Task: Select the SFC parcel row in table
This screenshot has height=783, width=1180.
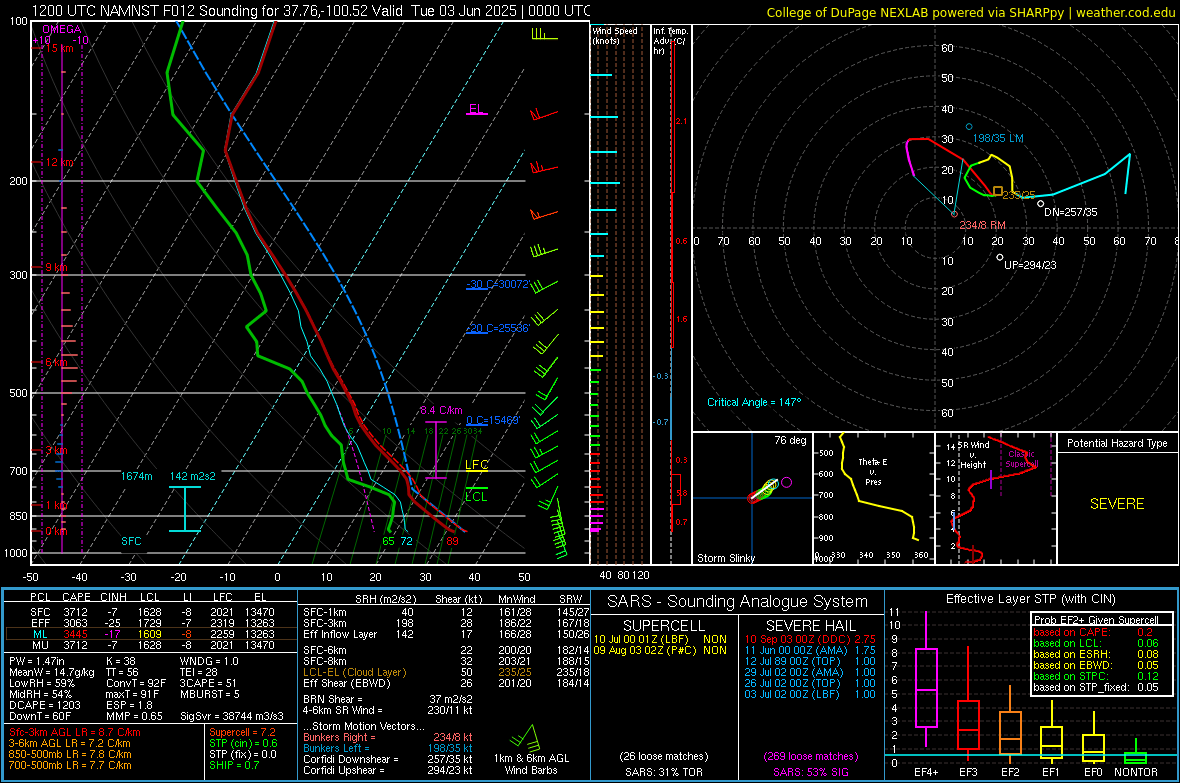Action: 151,612
